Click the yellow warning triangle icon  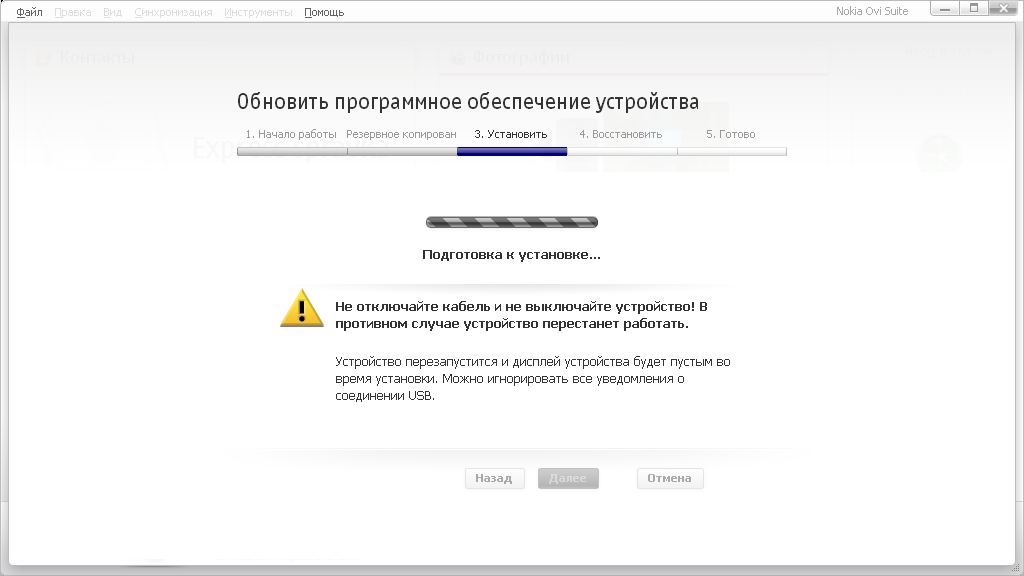pos(302,308)
